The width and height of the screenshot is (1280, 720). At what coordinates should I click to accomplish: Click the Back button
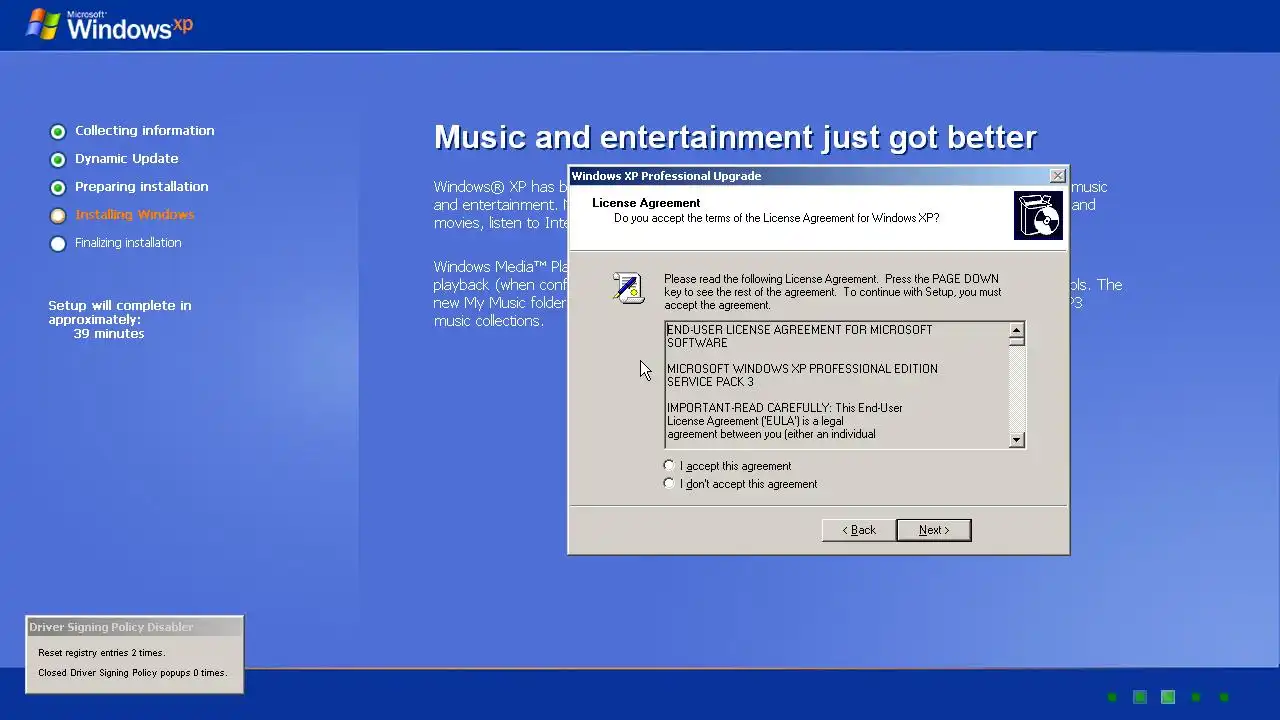coord(859,530)
